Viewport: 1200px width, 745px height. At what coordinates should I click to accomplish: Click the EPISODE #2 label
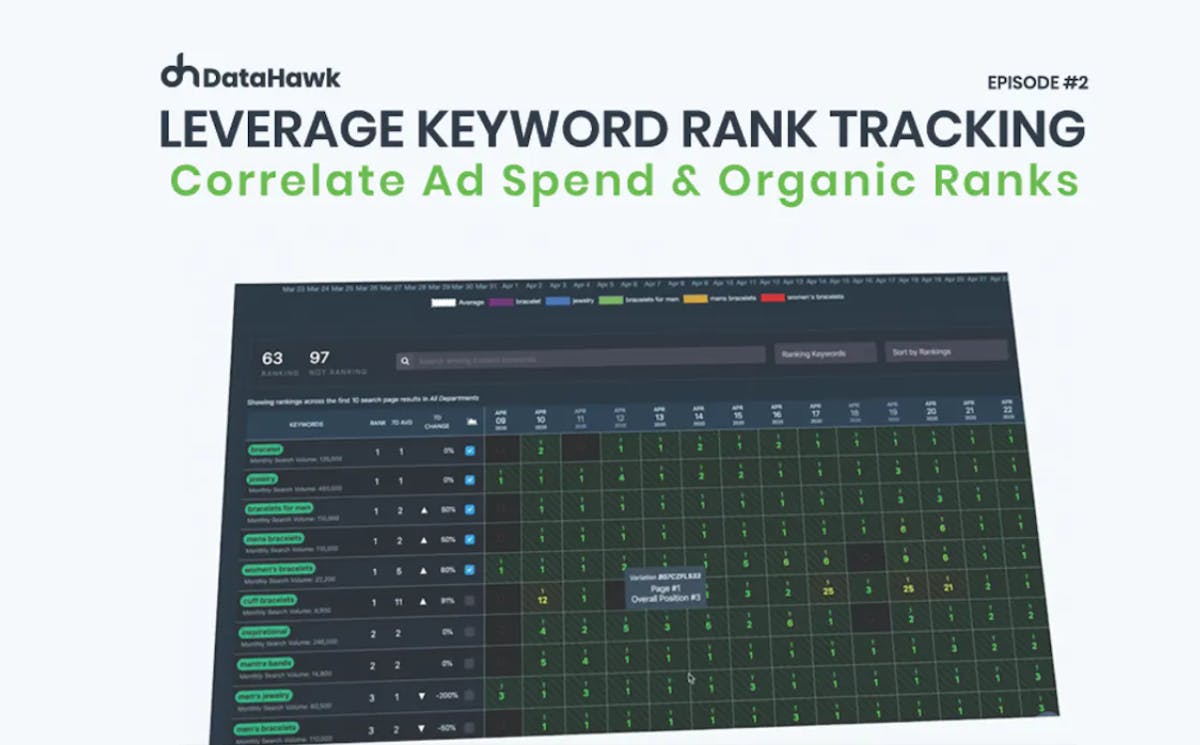[x=1037, y=83]
